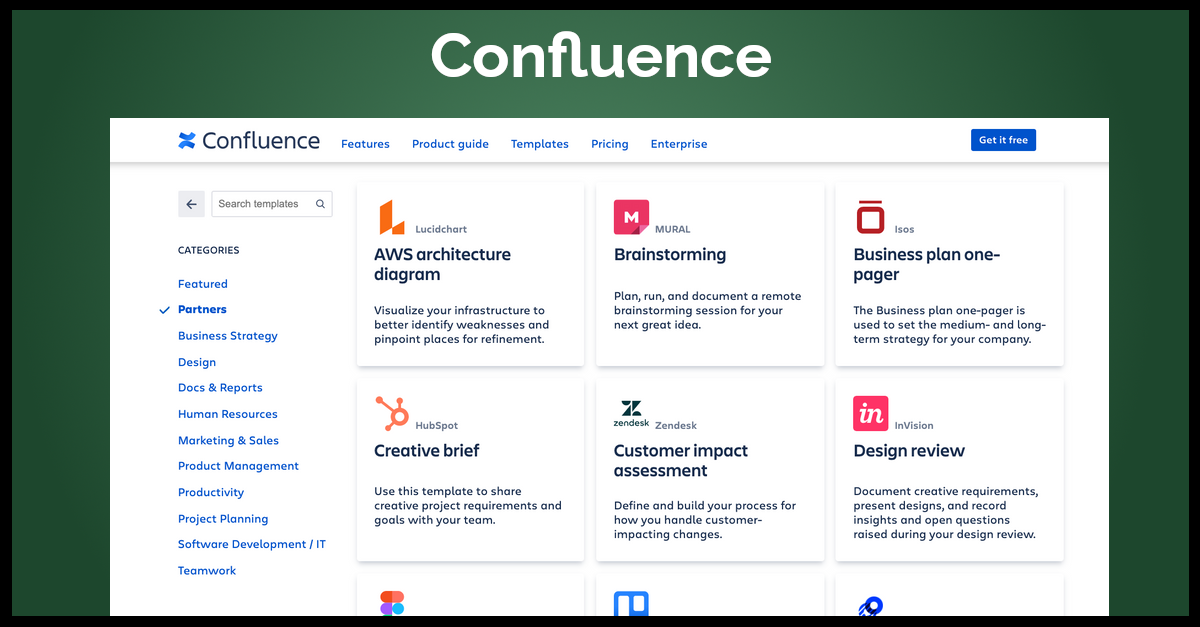Click the Confluence logo in the header

click(x=249, y=141)
